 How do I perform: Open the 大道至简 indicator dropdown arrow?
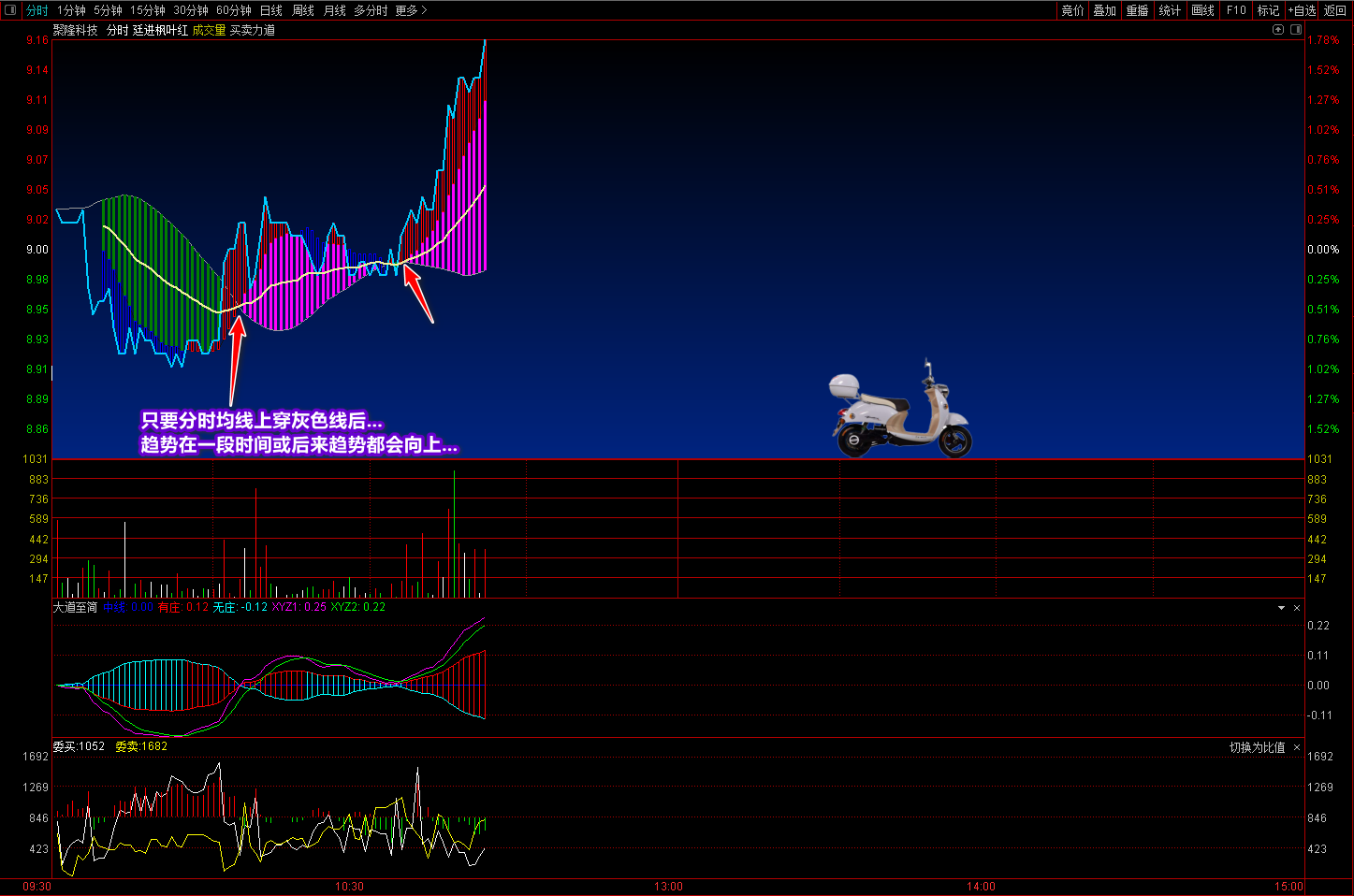coord(1281,608)
